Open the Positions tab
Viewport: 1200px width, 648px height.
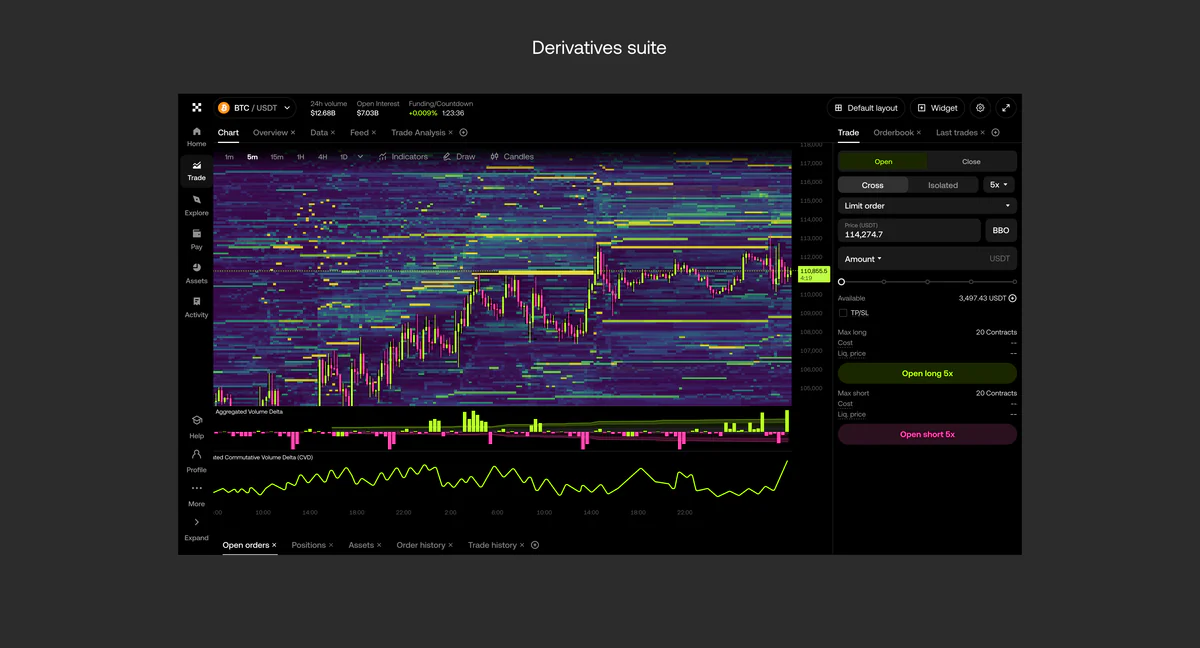point(309,545)
